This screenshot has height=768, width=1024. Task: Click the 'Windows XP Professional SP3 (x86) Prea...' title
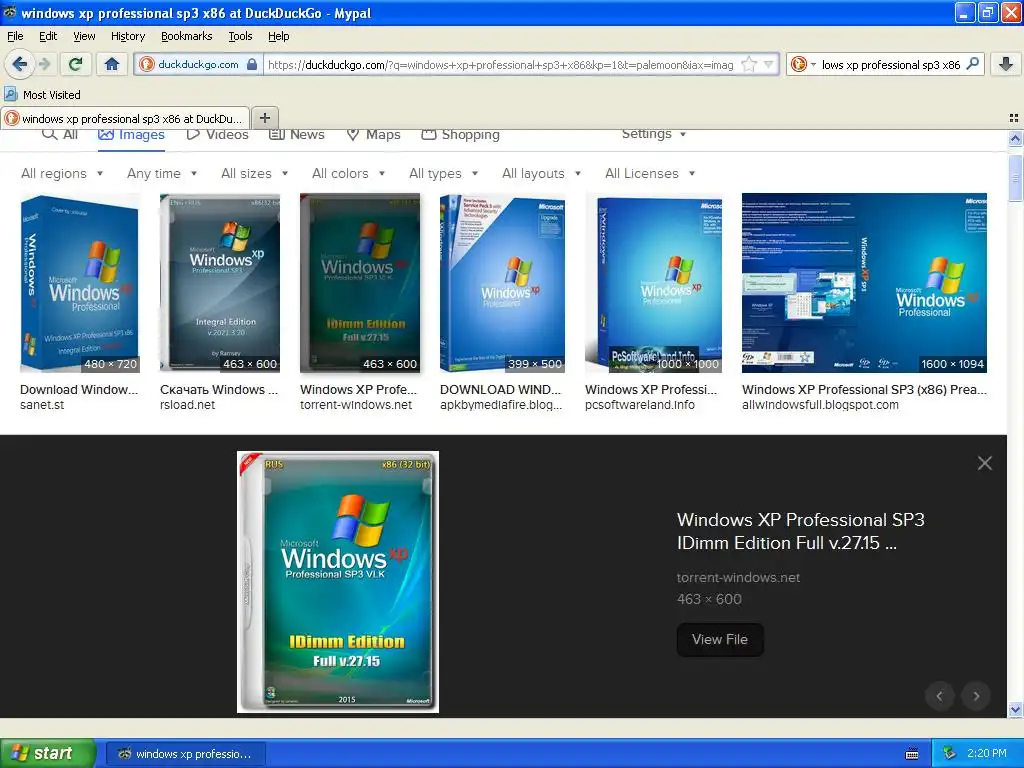864,389
